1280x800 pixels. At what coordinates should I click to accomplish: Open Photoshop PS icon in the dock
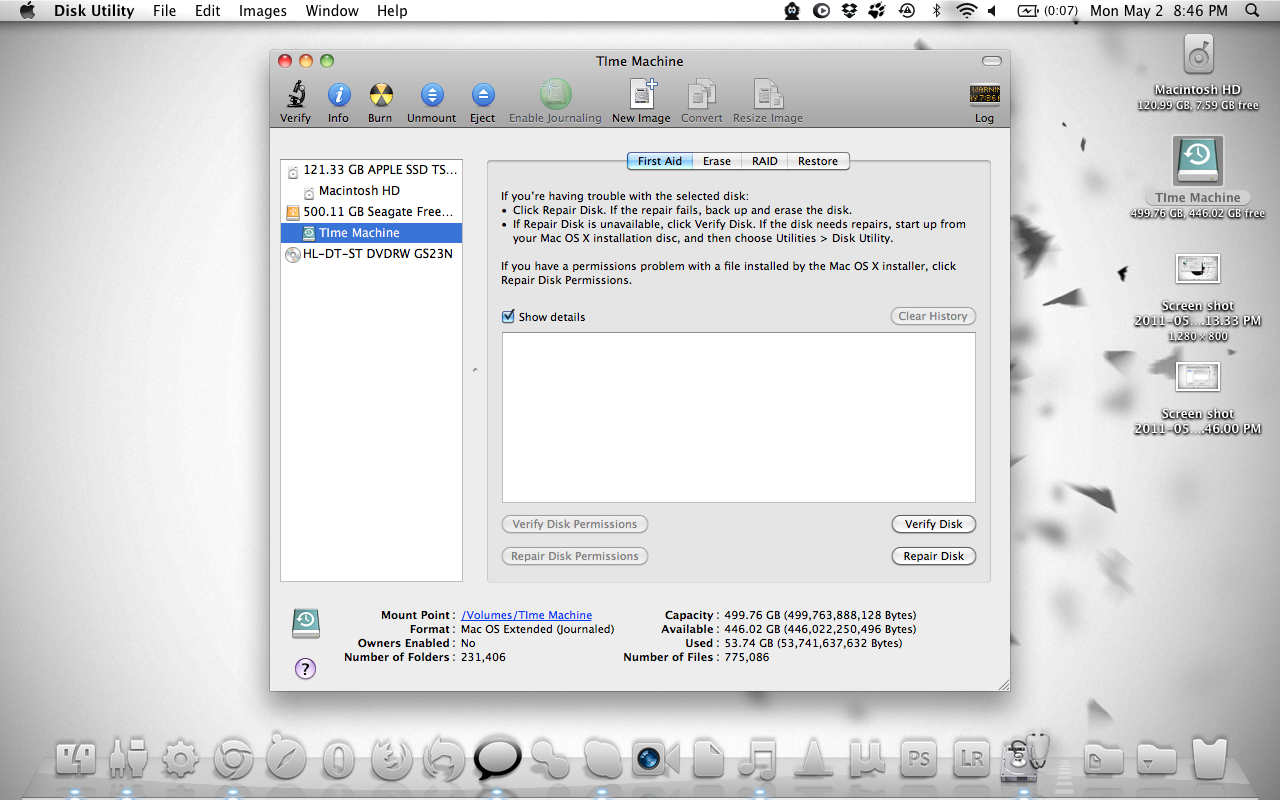tap(919, 759)
